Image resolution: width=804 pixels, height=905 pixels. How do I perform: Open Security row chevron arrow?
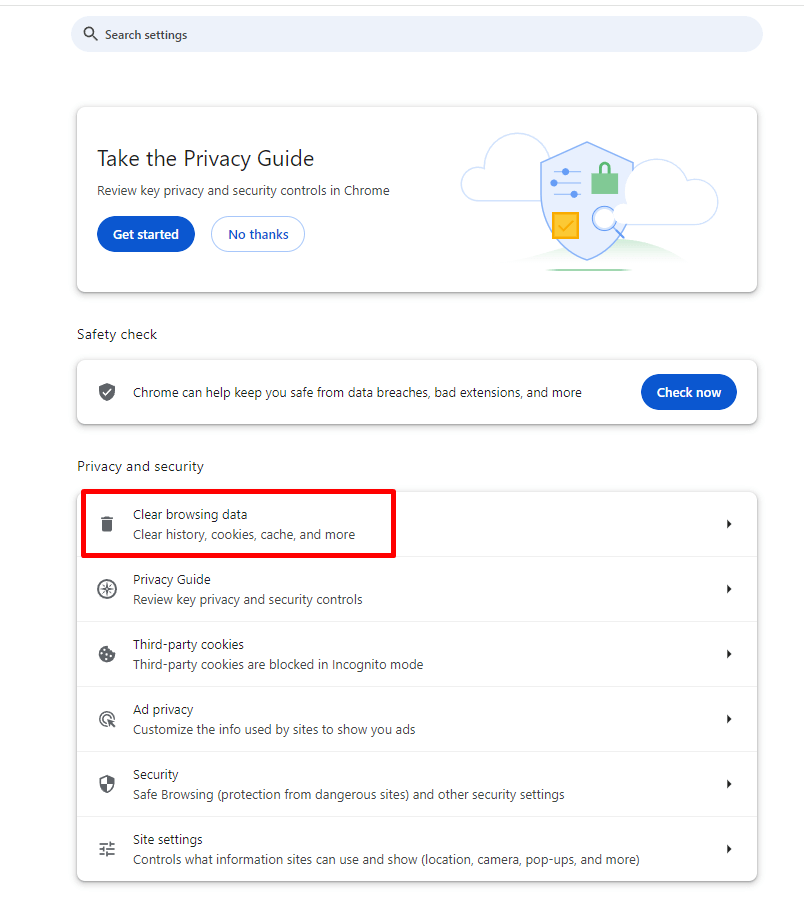(729, 784)
